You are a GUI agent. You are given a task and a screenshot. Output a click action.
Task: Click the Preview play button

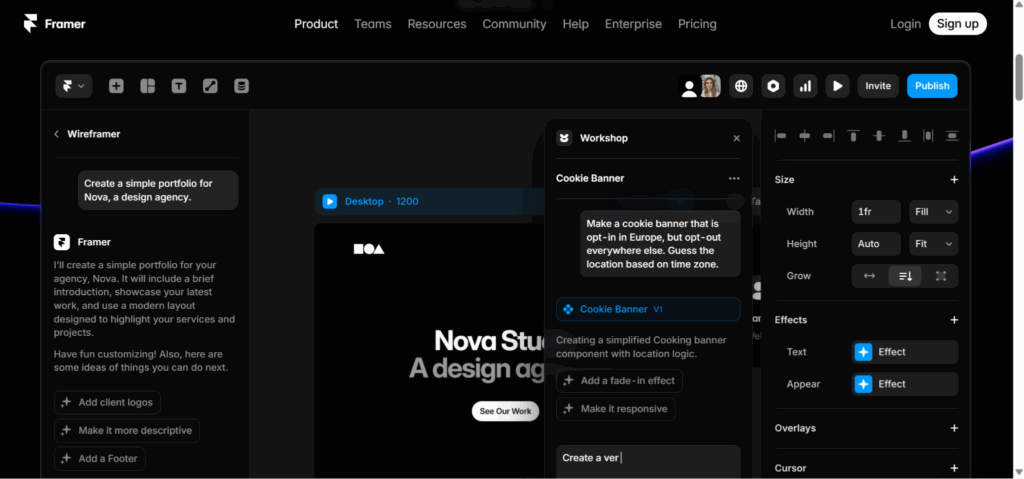(x=837, y=86)
